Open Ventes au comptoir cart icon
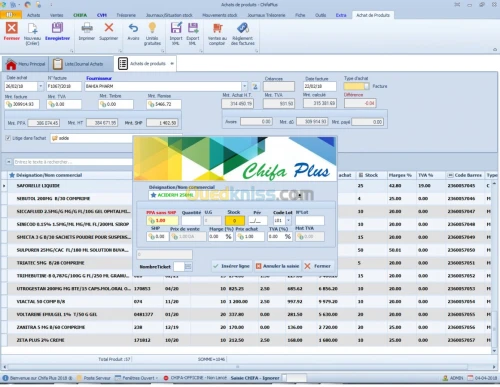Image resolution: width=500 pixels, height=387 pixels. pyautogui.click(x=217, y=33)
